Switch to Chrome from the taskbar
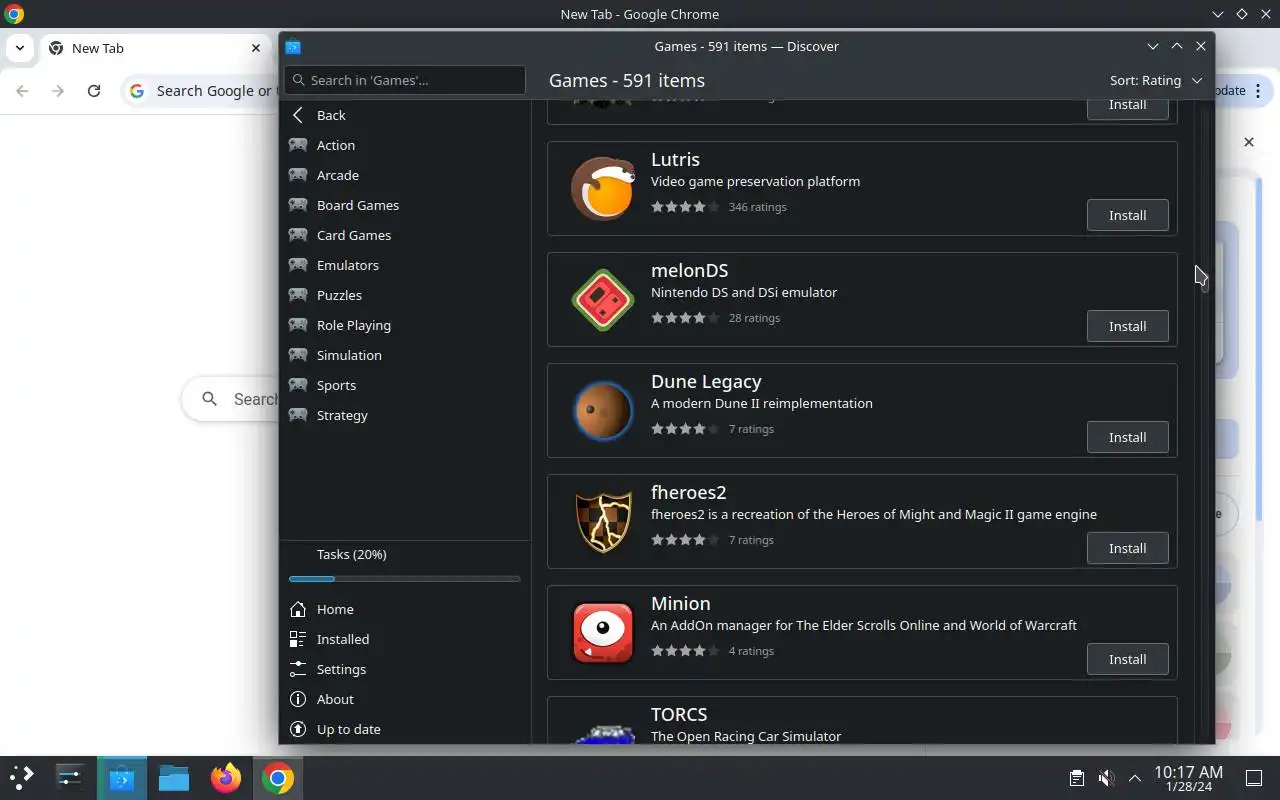 click(278, 777)
